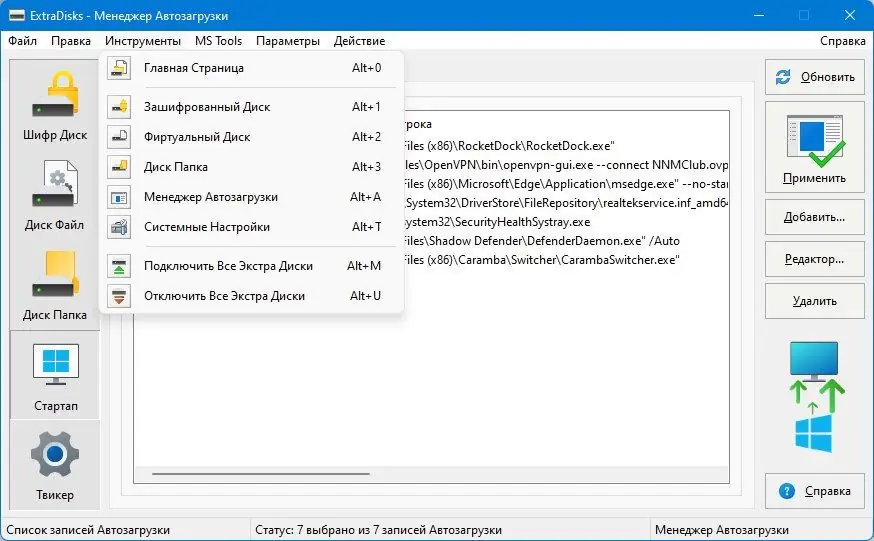Select the Стартап sidebar icon
This screenshot has height=541, width=874.
[x=55, y=376]
